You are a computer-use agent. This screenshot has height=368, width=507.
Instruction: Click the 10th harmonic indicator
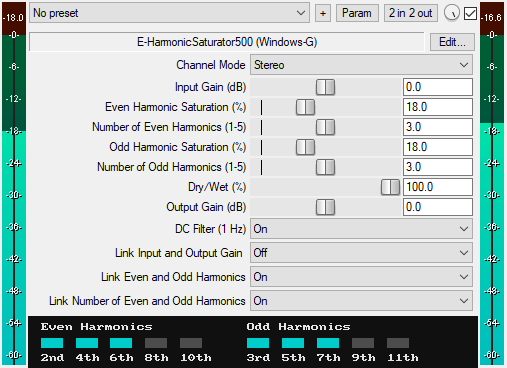[191, 343]
